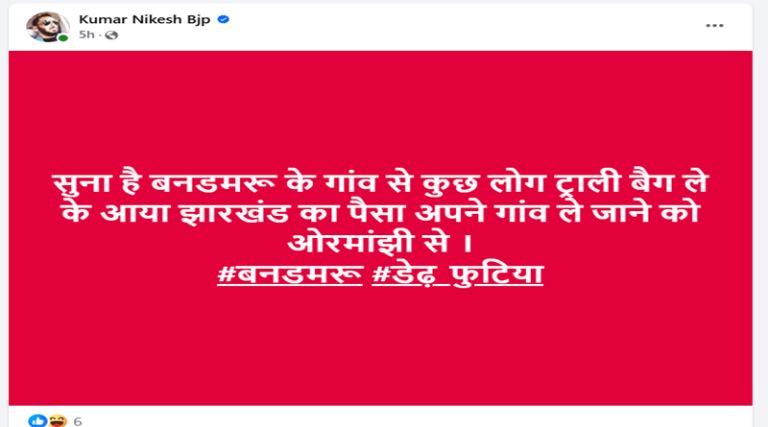The image size is (768, 427).
Task: Open the #बनडमरू hashtag
Action: pos(290,274)
